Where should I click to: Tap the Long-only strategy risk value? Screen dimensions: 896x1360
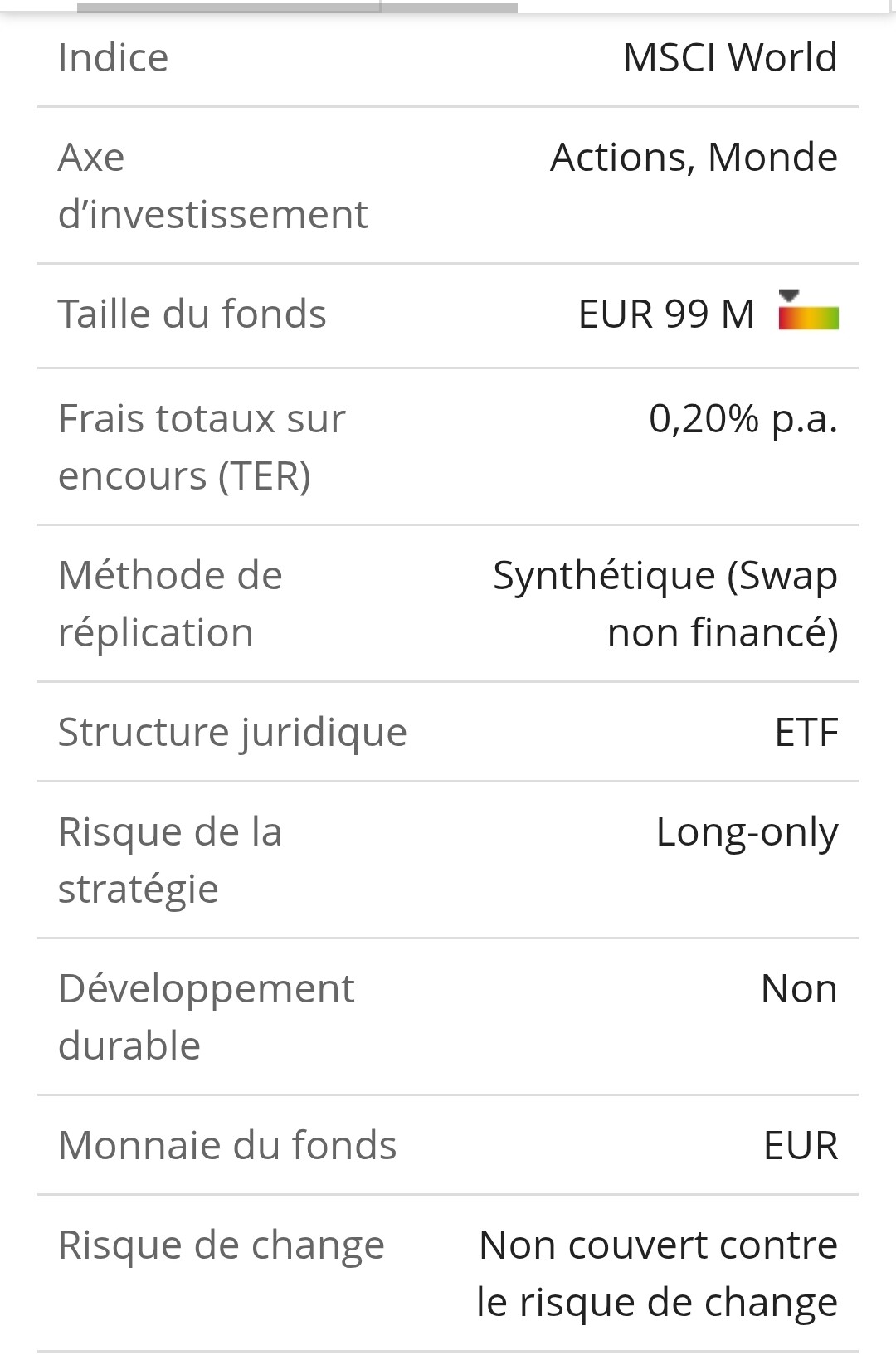747,831
